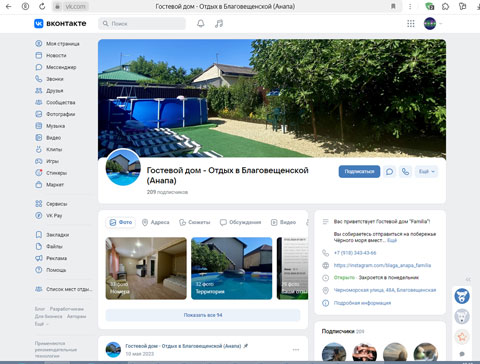Open the Территория photo album thumbnail
The image size is (480, 364).
(x=232, y=268)
